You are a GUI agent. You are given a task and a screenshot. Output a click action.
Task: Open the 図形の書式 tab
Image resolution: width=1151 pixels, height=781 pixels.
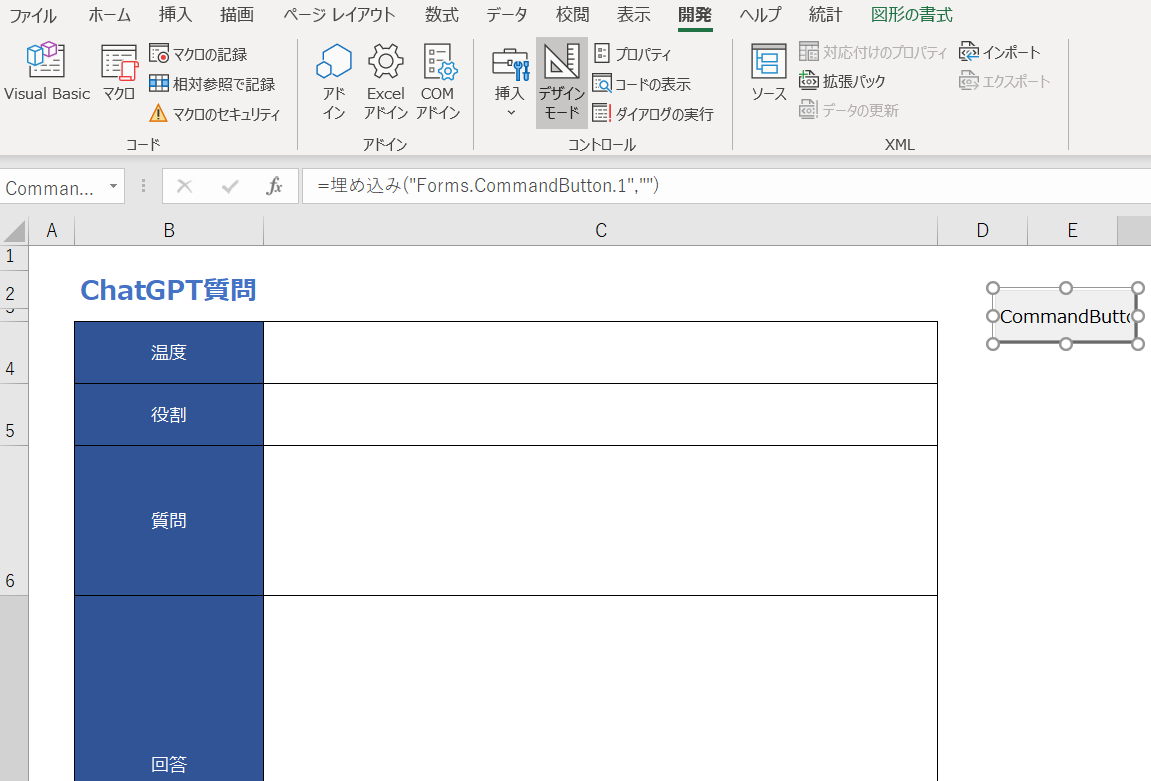912,15
